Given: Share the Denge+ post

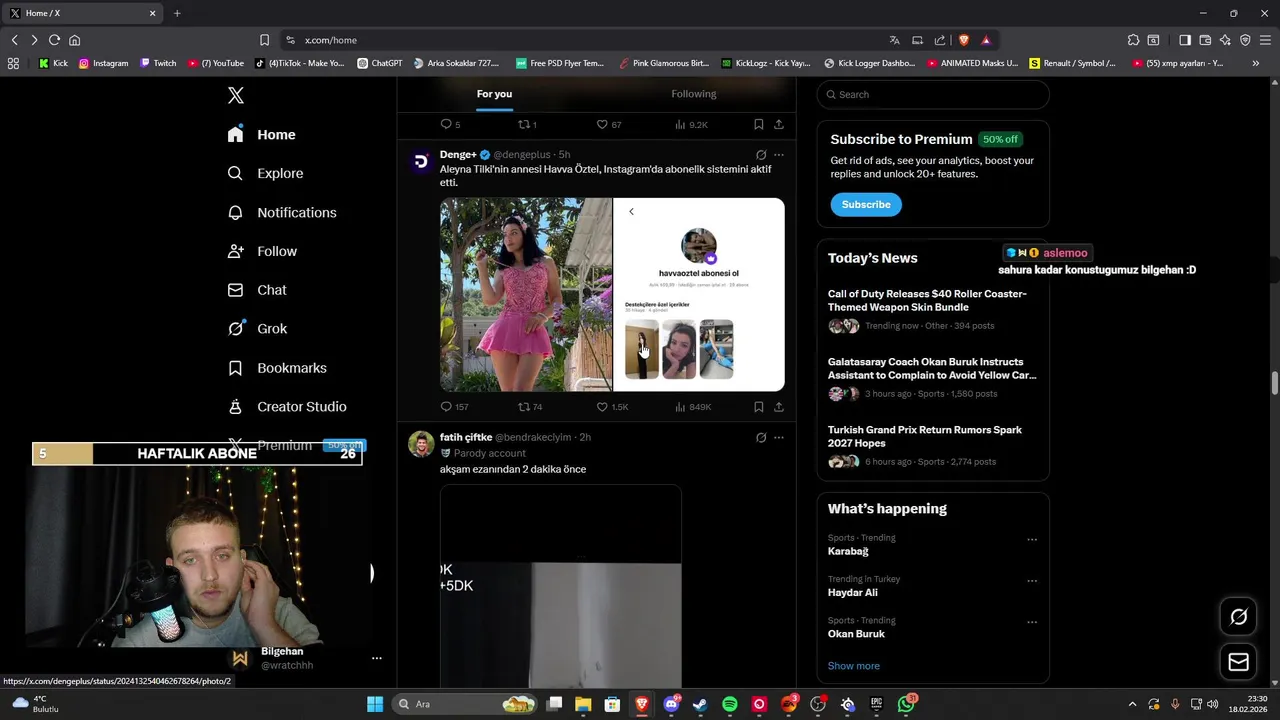Looking at the screenshot, I should click(779, 407).
